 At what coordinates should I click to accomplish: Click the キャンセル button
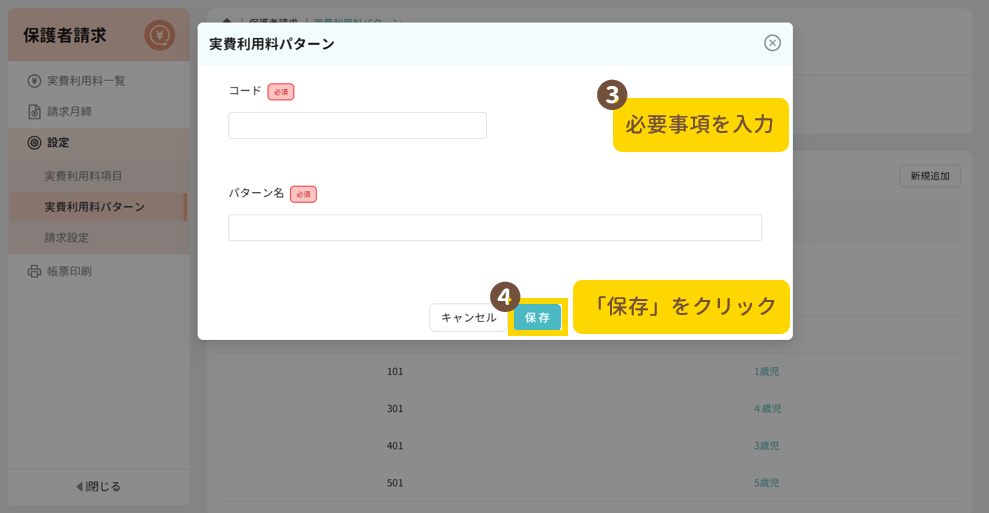tap(468, 317)
